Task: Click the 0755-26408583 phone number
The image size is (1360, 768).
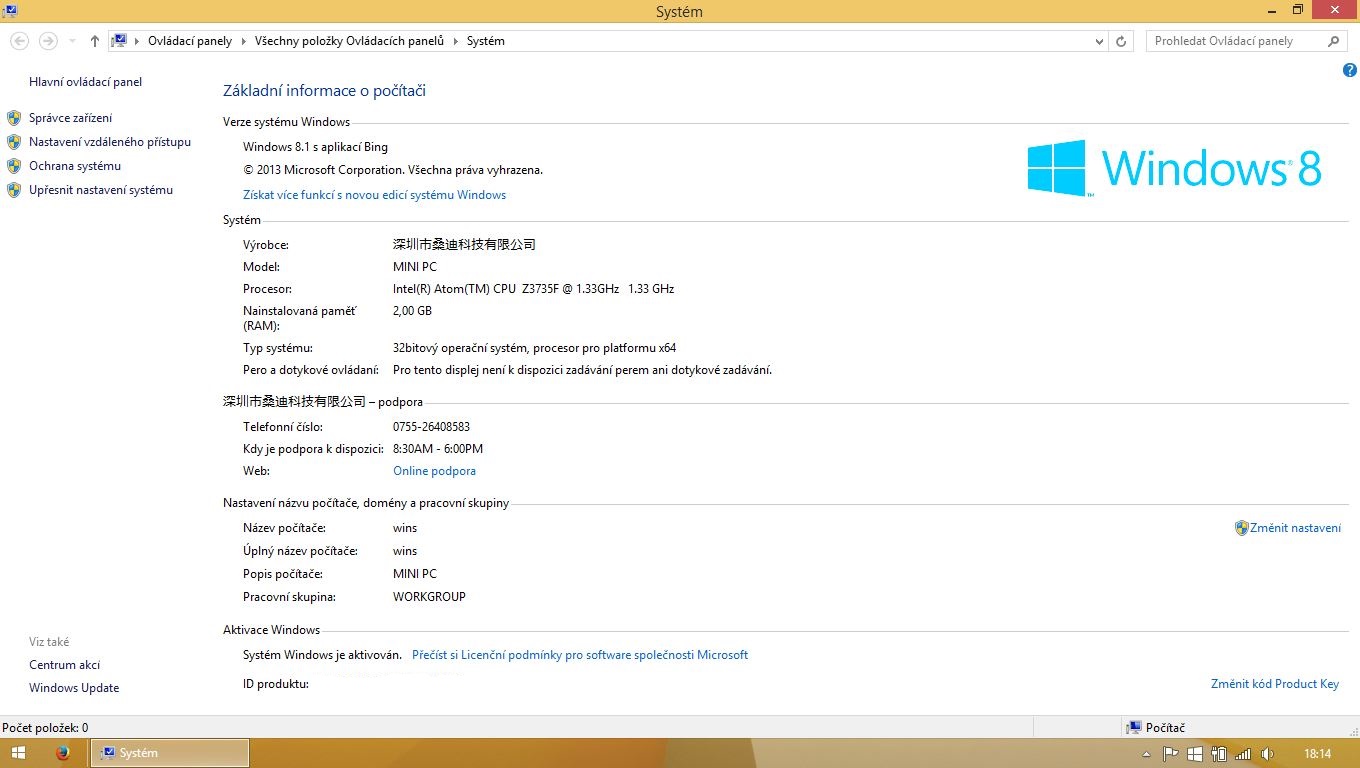Action: pos(432,427)
